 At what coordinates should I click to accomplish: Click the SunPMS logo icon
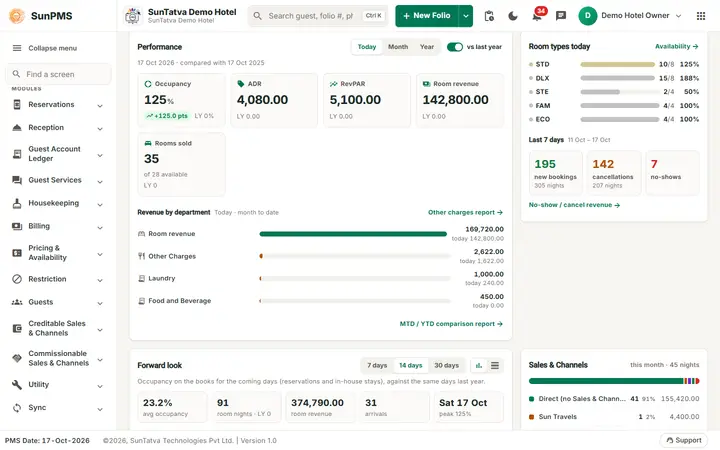pos(17,16)
